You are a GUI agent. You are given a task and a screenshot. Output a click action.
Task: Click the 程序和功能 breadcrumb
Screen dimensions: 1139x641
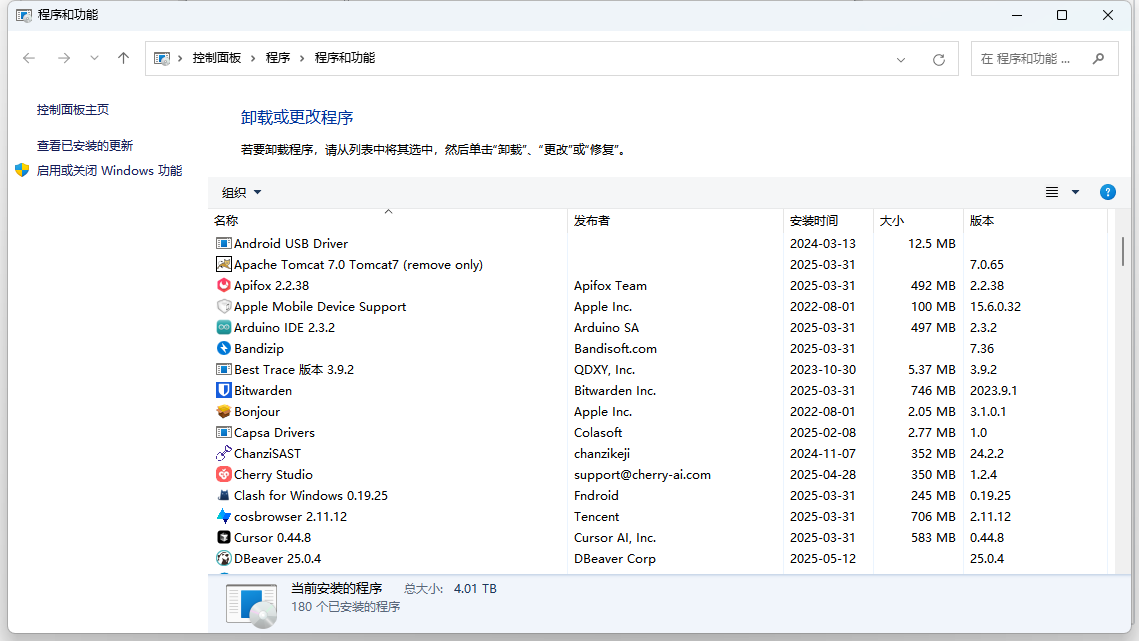pos(345,58)
